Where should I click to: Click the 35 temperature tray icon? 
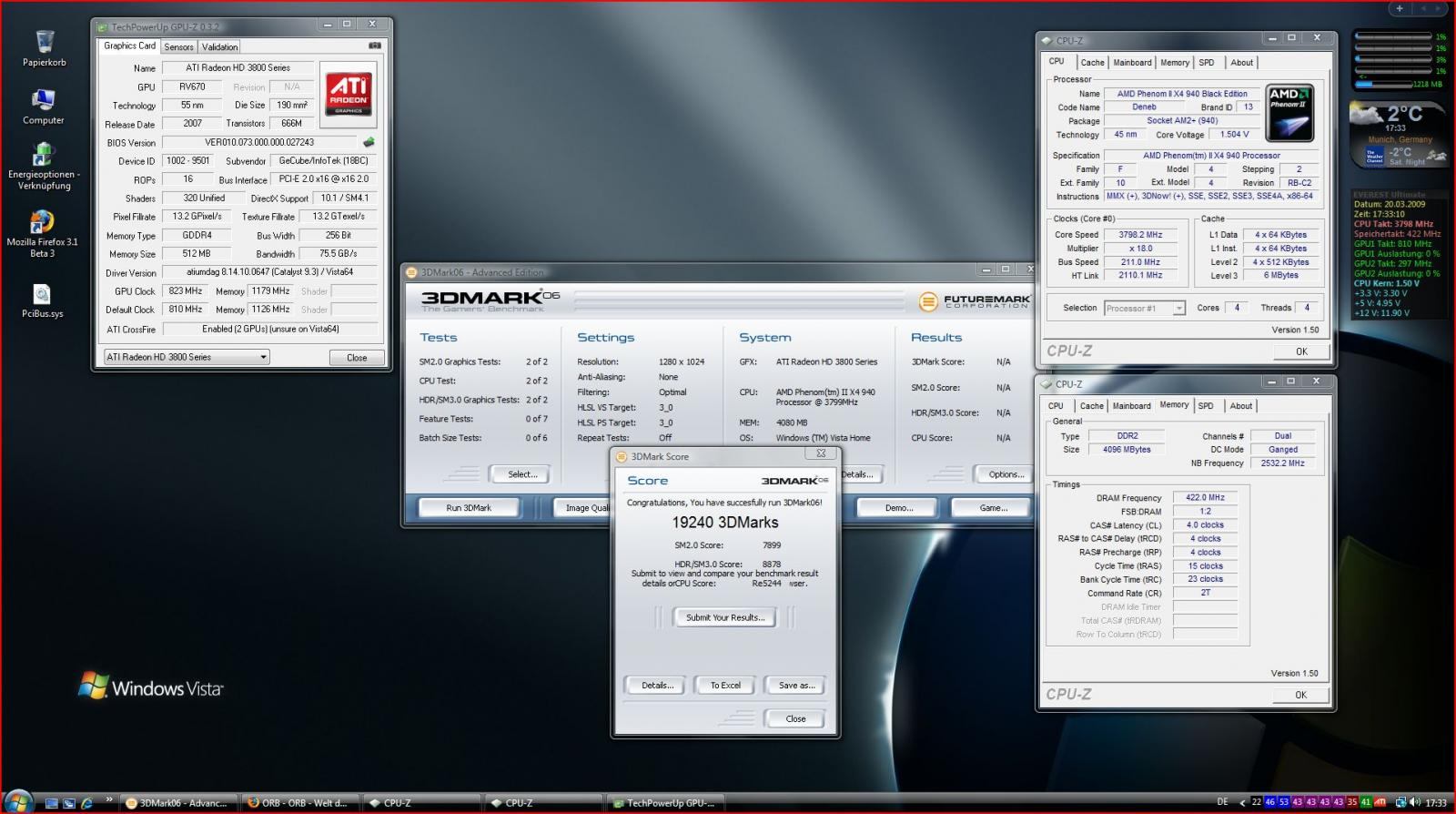click(x=1352, y=802)
